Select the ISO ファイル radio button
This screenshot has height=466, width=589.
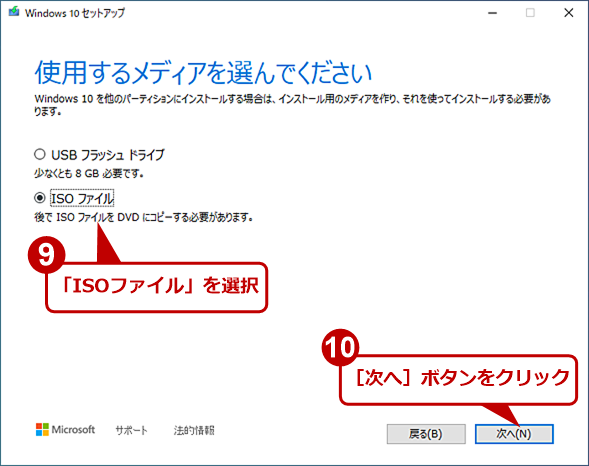pos(40,198)
